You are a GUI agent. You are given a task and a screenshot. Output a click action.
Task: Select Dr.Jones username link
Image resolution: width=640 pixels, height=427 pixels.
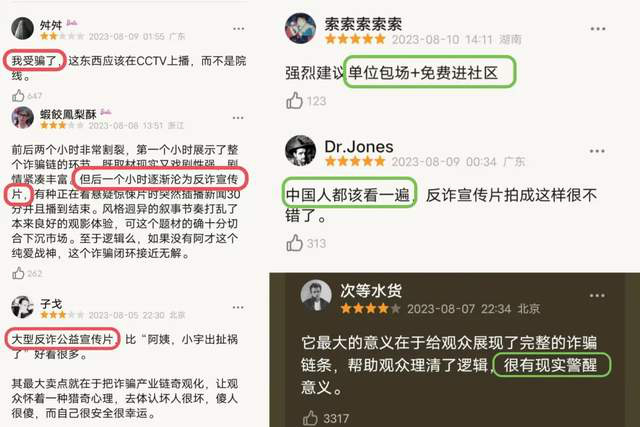359,147
